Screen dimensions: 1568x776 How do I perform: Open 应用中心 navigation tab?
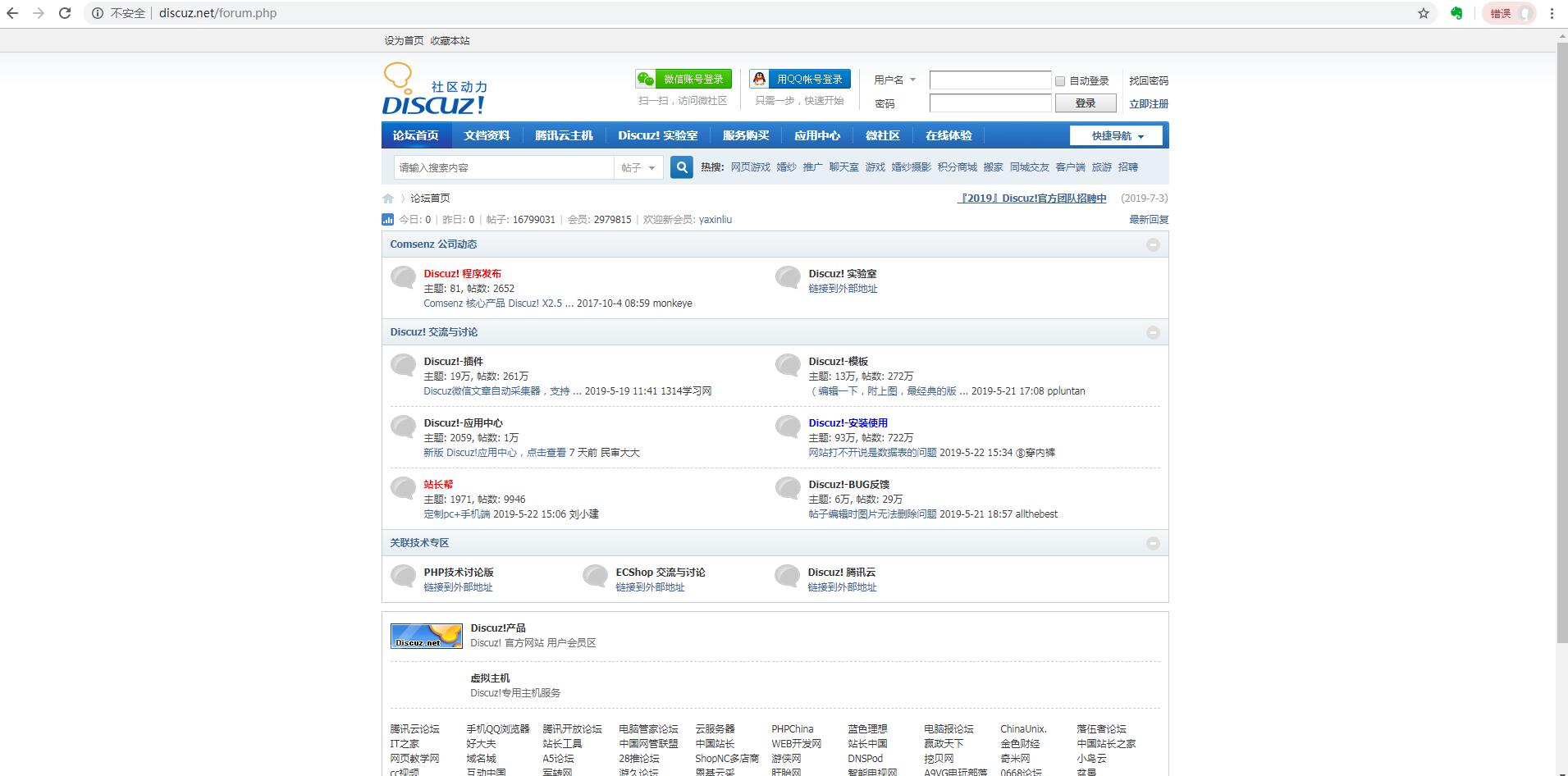[x=816, y=136]
